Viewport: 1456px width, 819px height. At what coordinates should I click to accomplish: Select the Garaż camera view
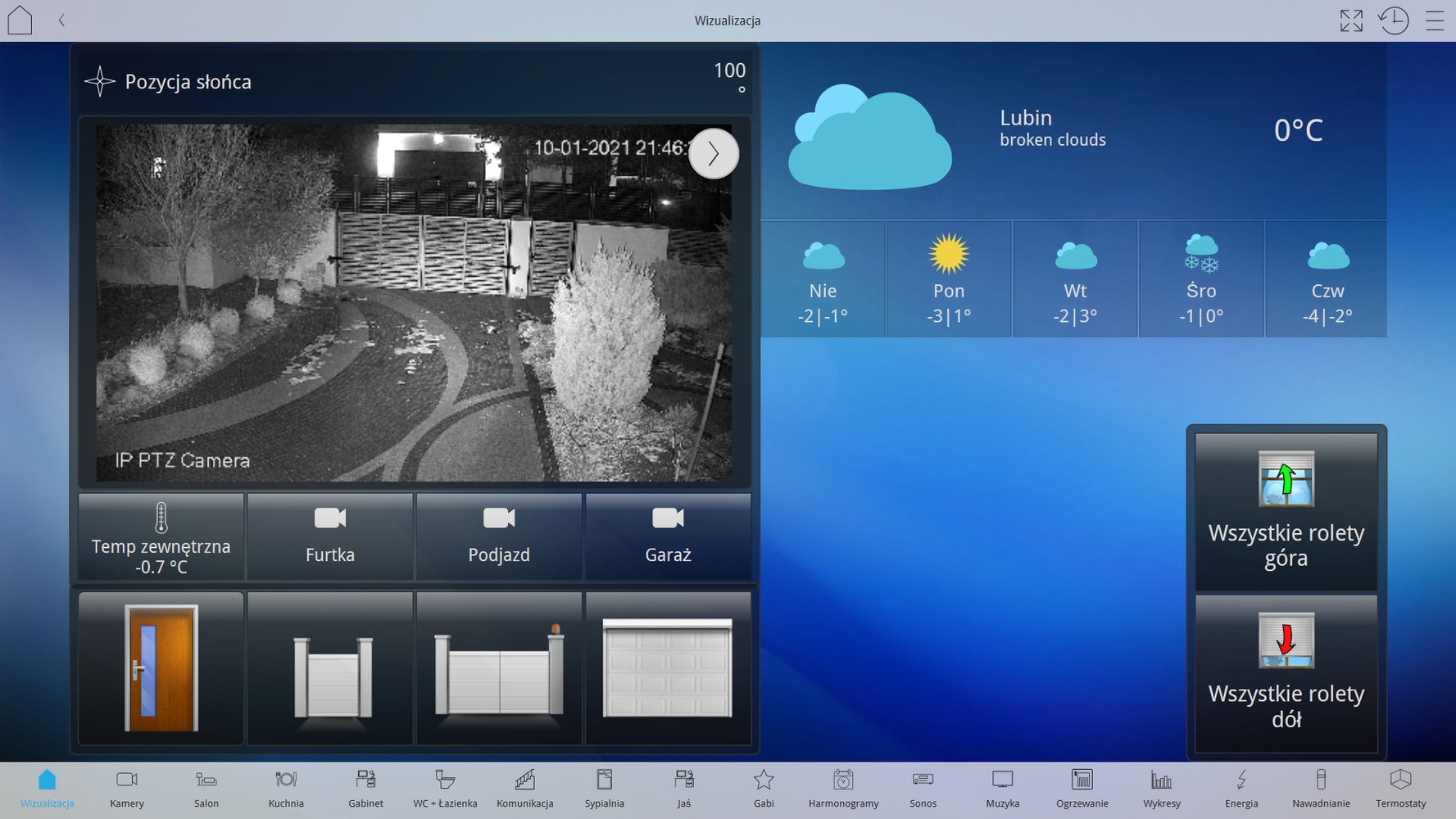pos(668,536)
